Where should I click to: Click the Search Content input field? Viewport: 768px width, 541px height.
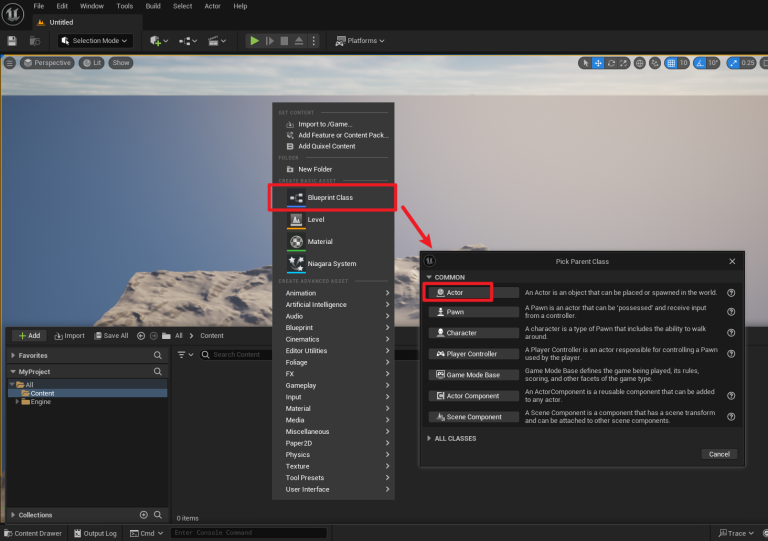click(x=237, y=354)
